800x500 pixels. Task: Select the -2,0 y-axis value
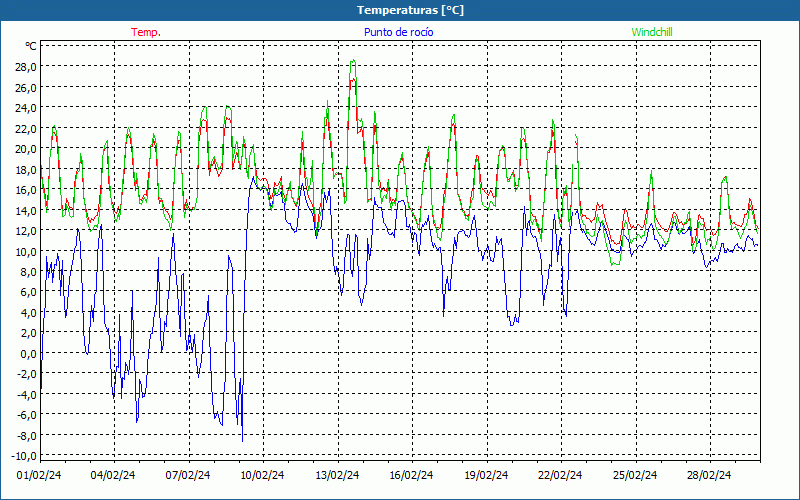click(28, 373)
